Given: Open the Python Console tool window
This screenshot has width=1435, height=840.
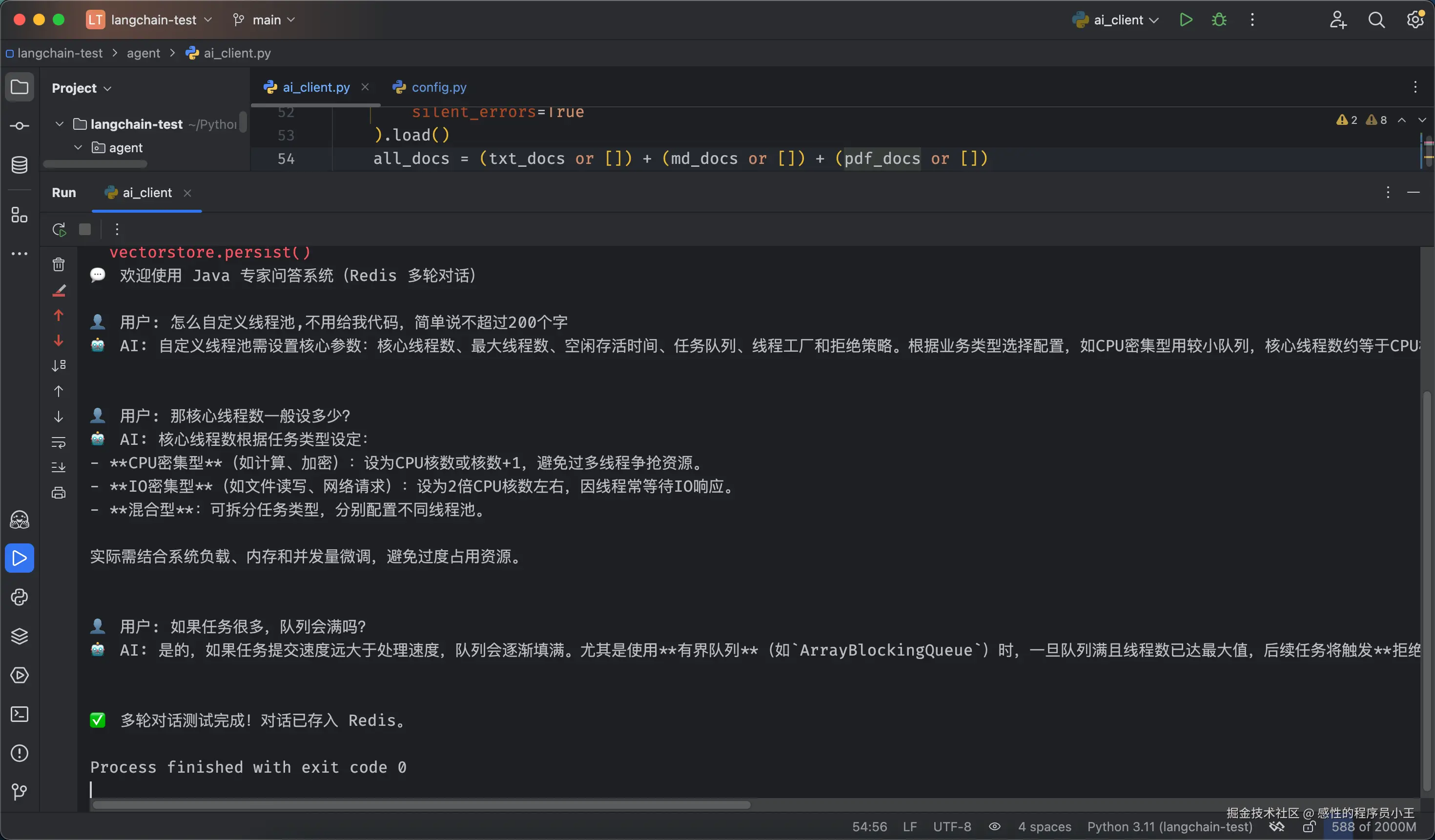Looking at the screenshot, I should (20, 597).
